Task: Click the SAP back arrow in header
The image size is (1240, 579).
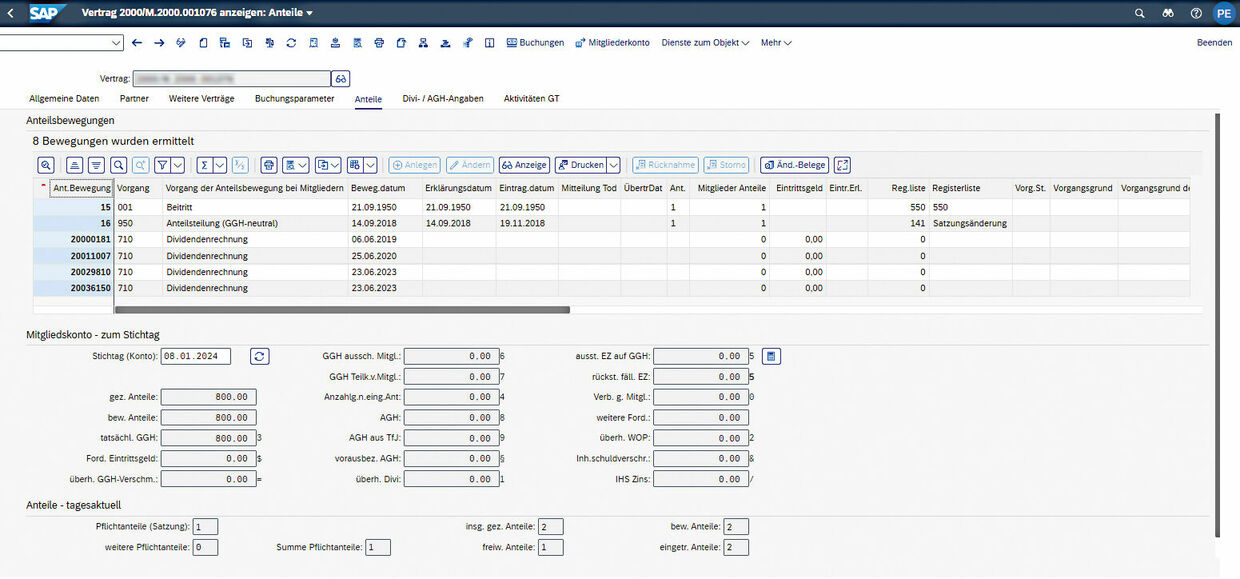Action: click(x=11, y=13)
